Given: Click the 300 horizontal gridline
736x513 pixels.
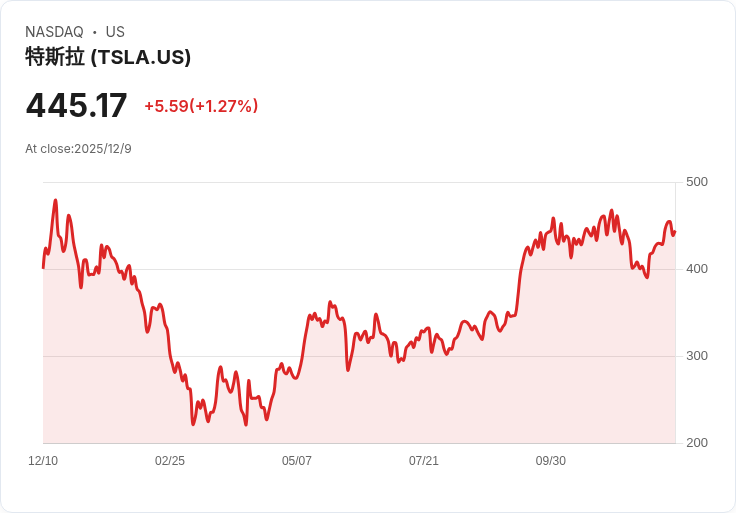Looking at the screenshot, I should (359, 356).
